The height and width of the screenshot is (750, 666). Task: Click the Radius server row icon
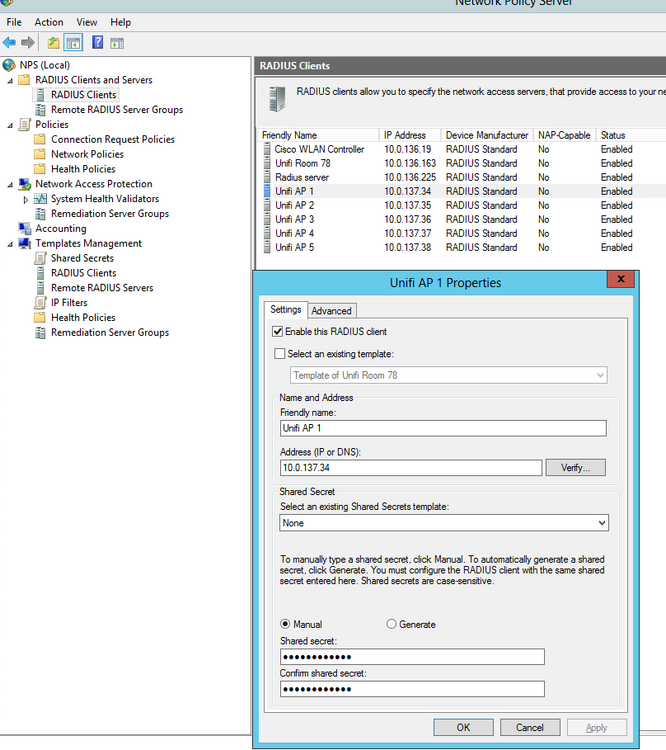[x=267, y=177]
